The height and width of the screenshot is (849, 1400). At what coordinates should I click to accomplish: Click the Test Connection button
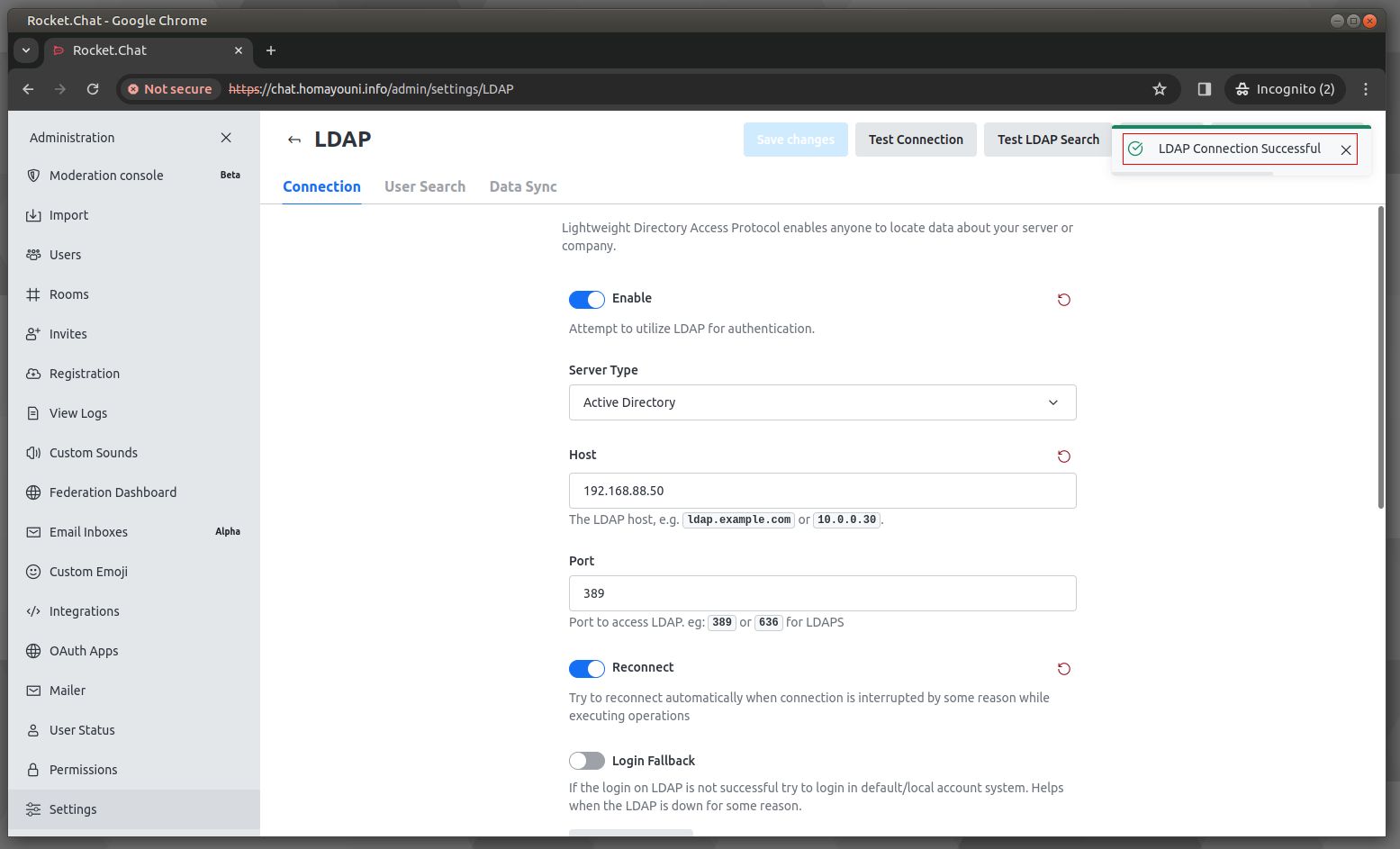tap(916, 140)
